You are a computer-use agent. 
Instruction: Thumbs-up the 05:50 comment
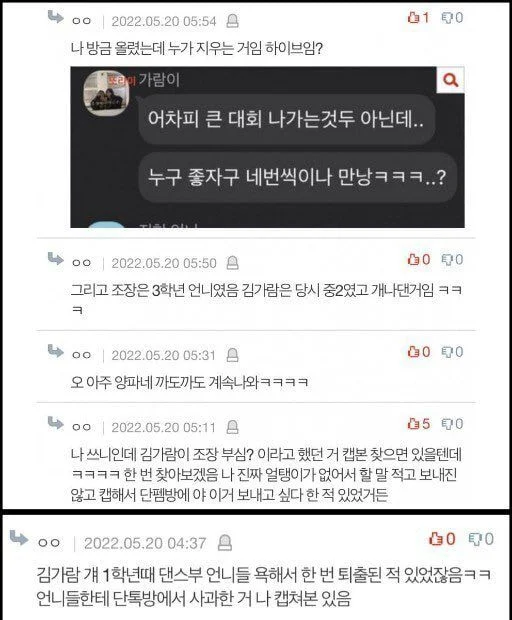[418, 259]
